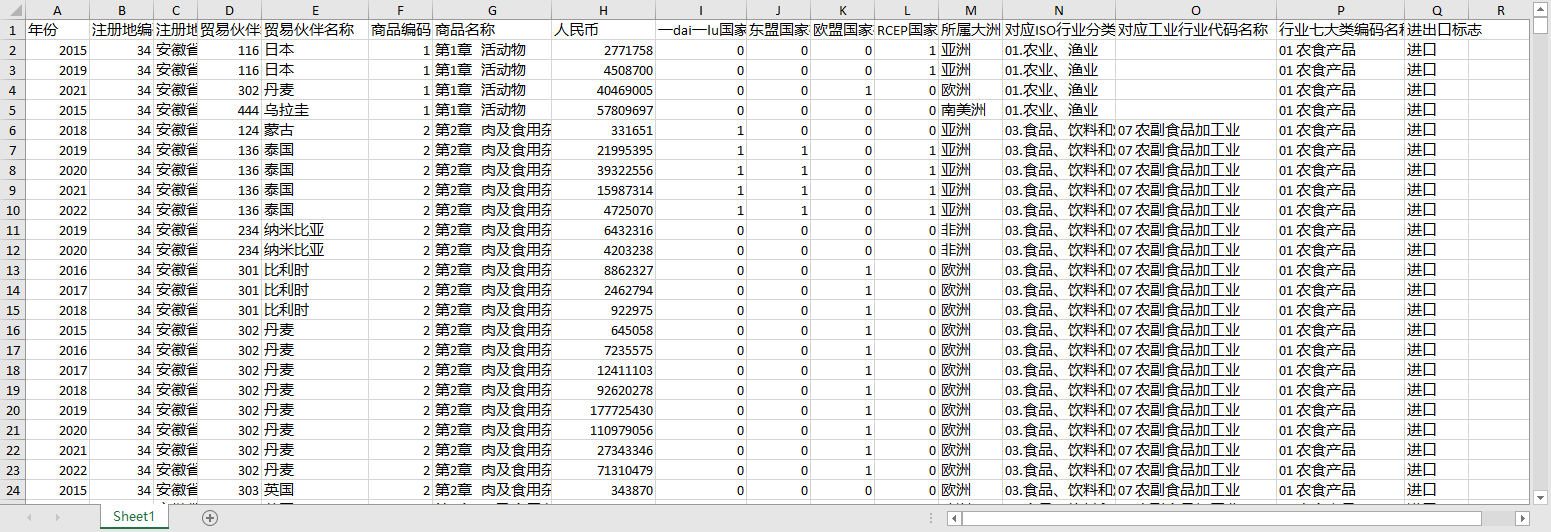Click the RCEP国家 header cell
Image resolution: width=1551 pixels, height=532 pixels.
point(906,30)
